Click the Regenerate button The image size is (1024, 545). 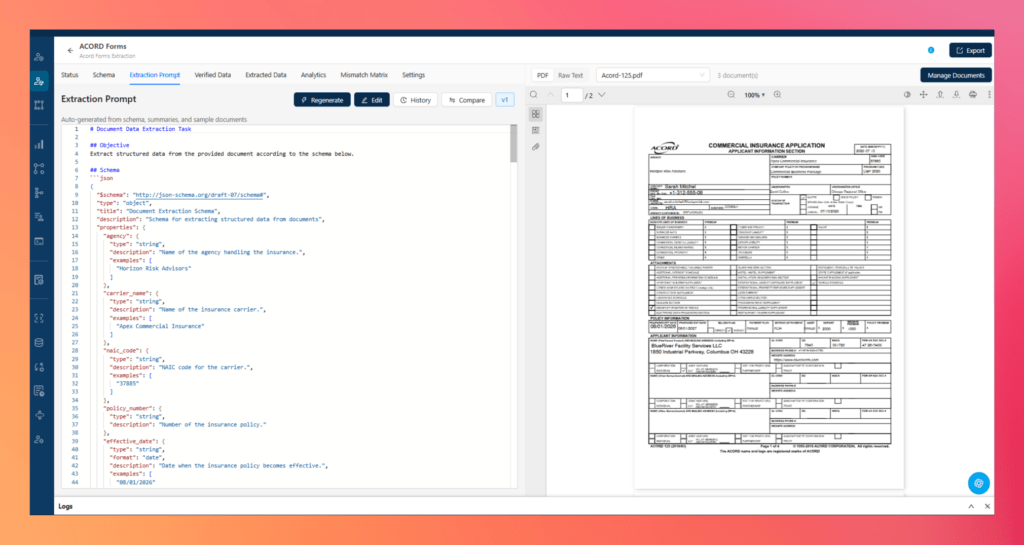click(322, 100)
